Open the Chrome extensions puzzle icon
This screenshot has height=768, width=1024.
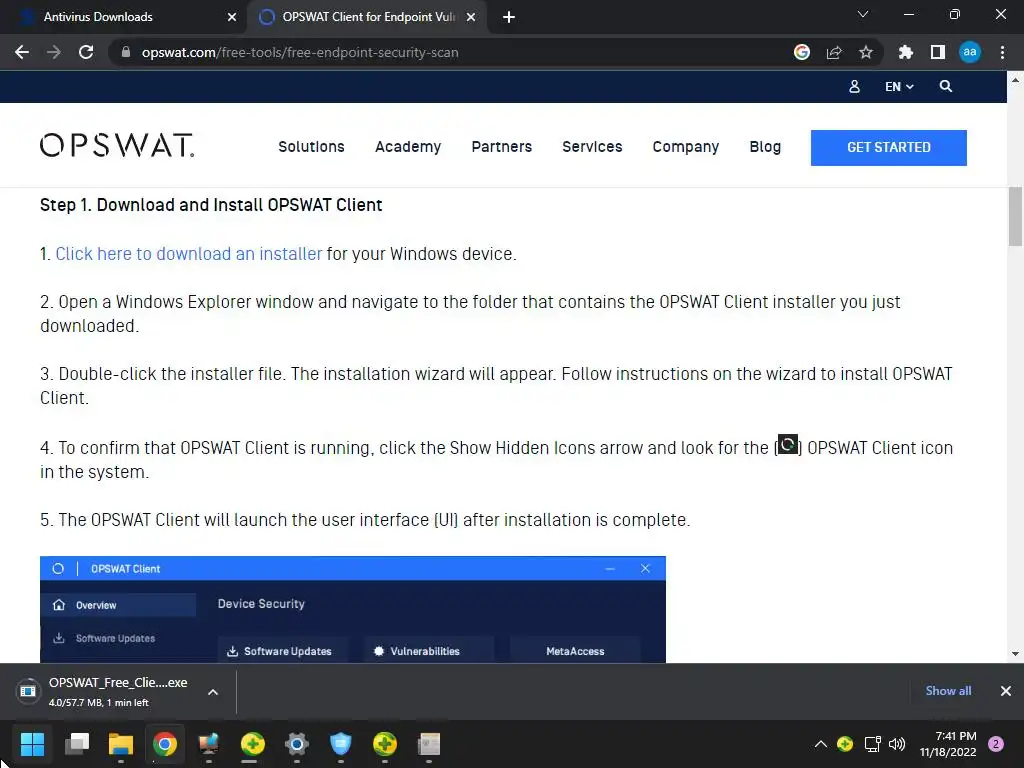[906, 52]
